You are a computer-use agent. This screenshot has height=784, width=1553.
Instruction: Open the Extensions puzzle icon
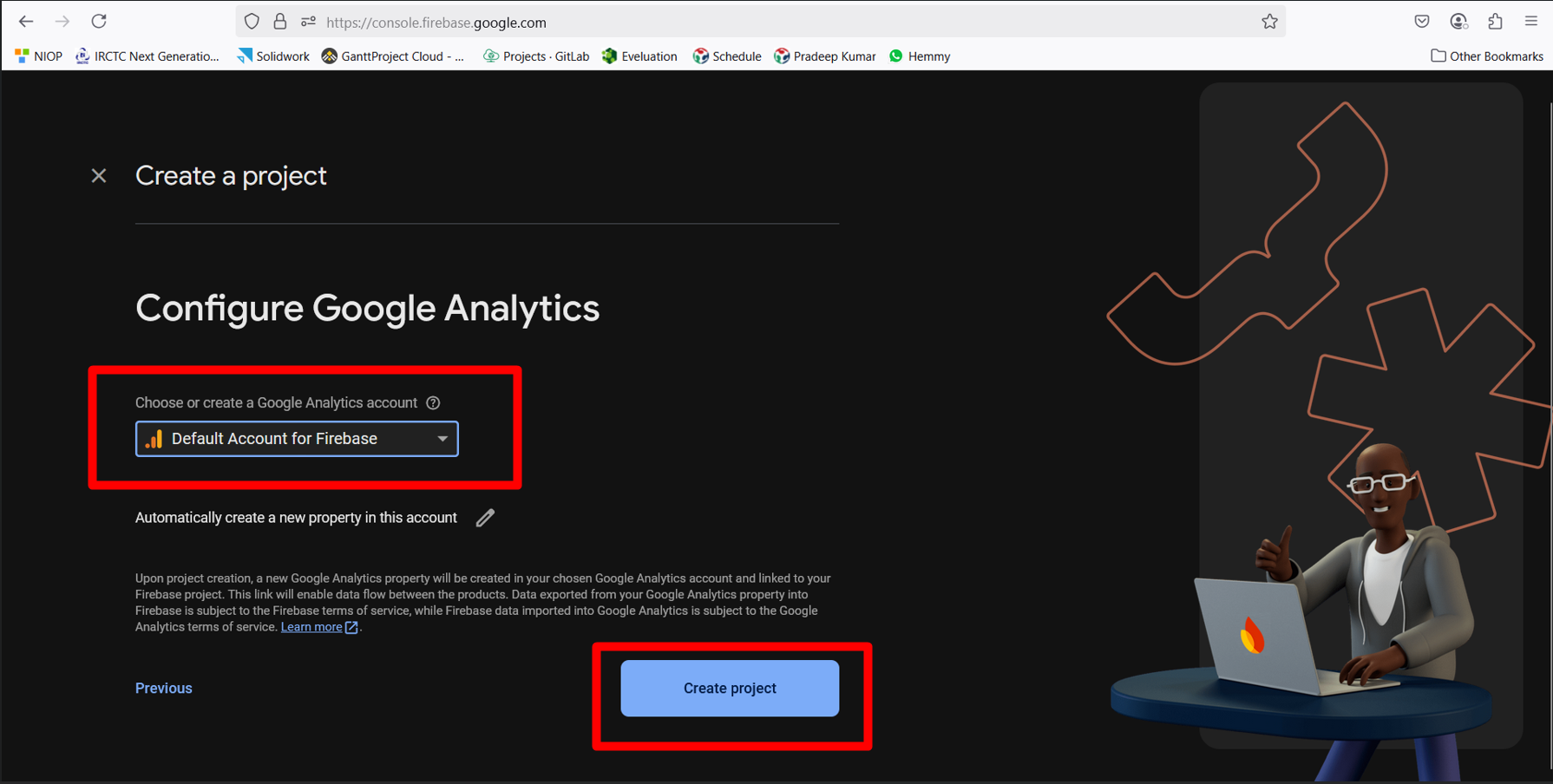(x=1495, y=22)
